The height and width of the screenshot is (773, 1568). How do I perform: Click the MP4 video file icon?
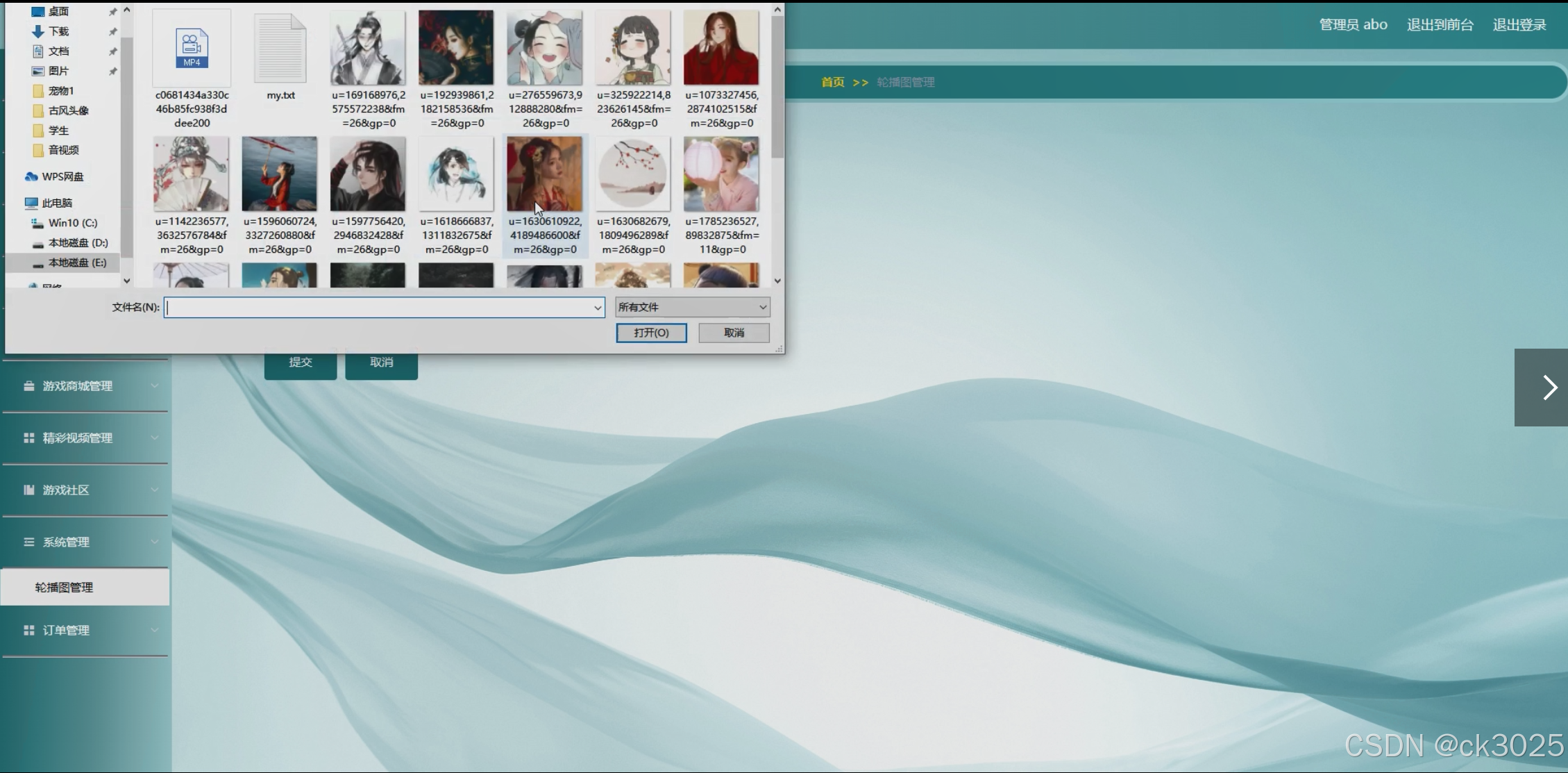[x=192, y=48]
